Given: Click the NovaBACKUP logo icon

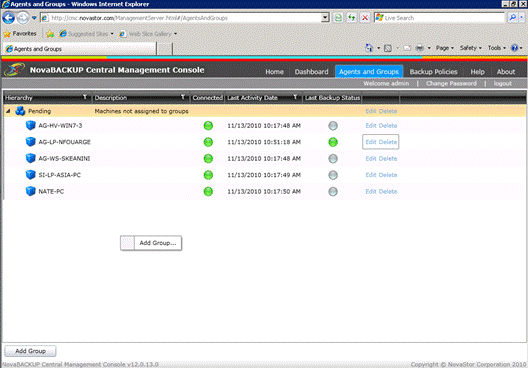Looking at the screenshot, I should pyautogui.click(x=14, y=70).
